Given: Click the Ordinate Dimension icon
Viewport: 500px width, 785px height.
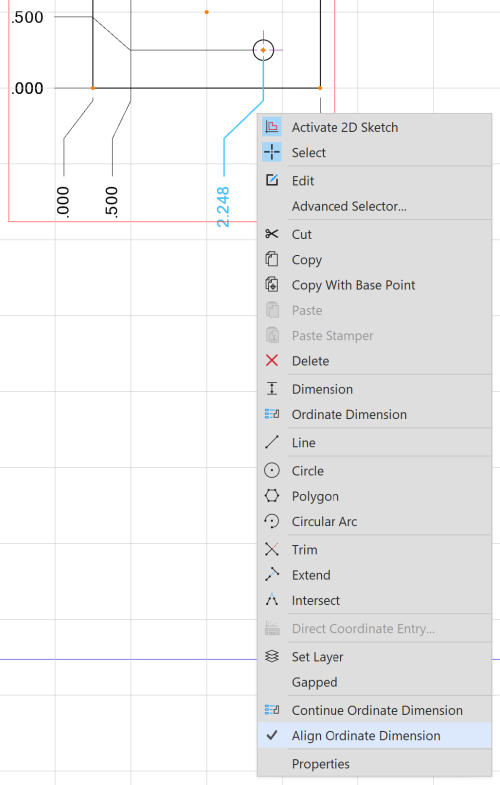Looking at the screenshot, I should [x=272, y=414].
